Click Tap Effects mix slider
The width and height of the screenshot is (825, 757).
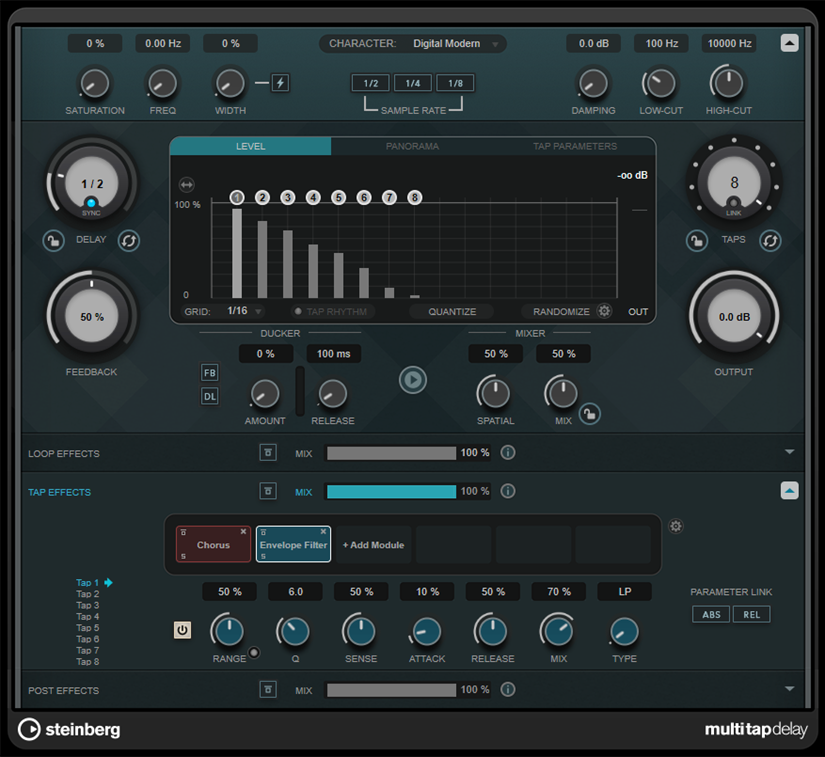[391, 491]
